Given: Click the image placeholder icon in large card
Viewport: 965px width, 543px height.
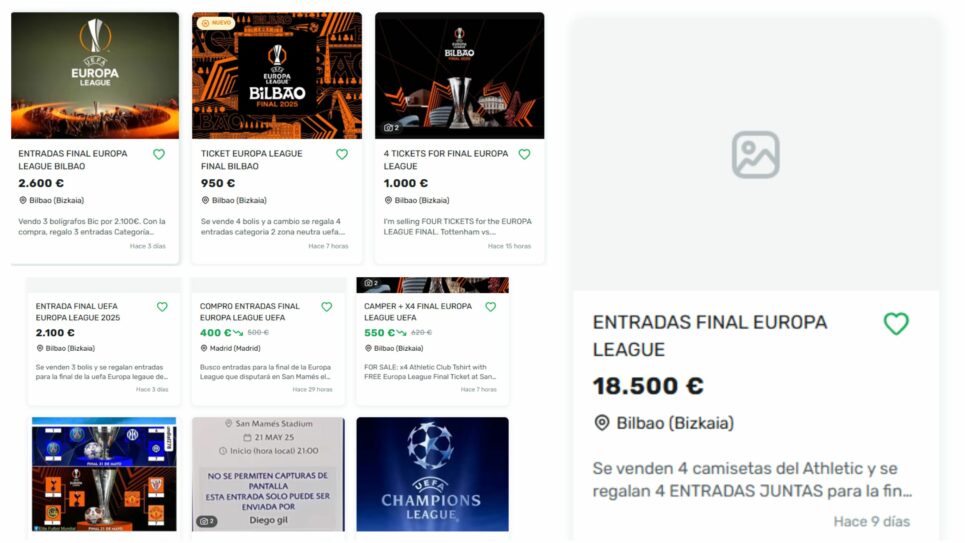Looking at the screenshot, I should (756, 155).
